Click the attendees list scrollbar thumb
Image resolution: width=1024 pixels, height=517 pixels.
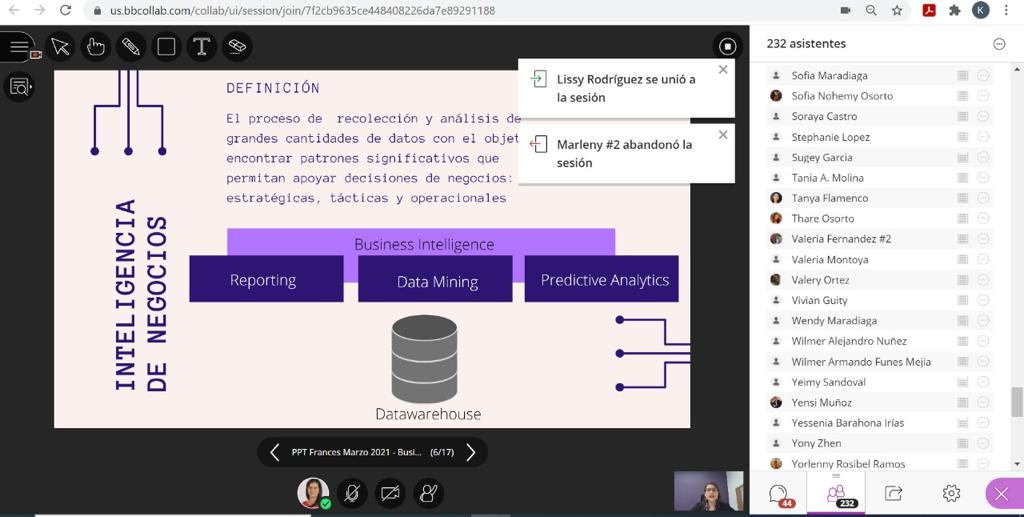pyautogui.click(x=1017, y=402)
